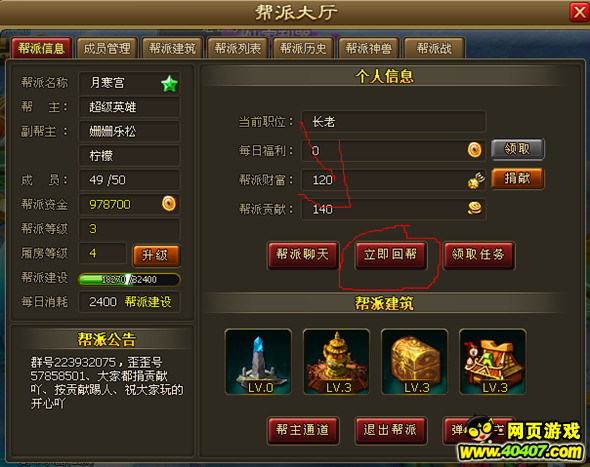Close the 帮派大厅 window
The width and height of the screenshot is (590, 467).
tap(579, 13)
